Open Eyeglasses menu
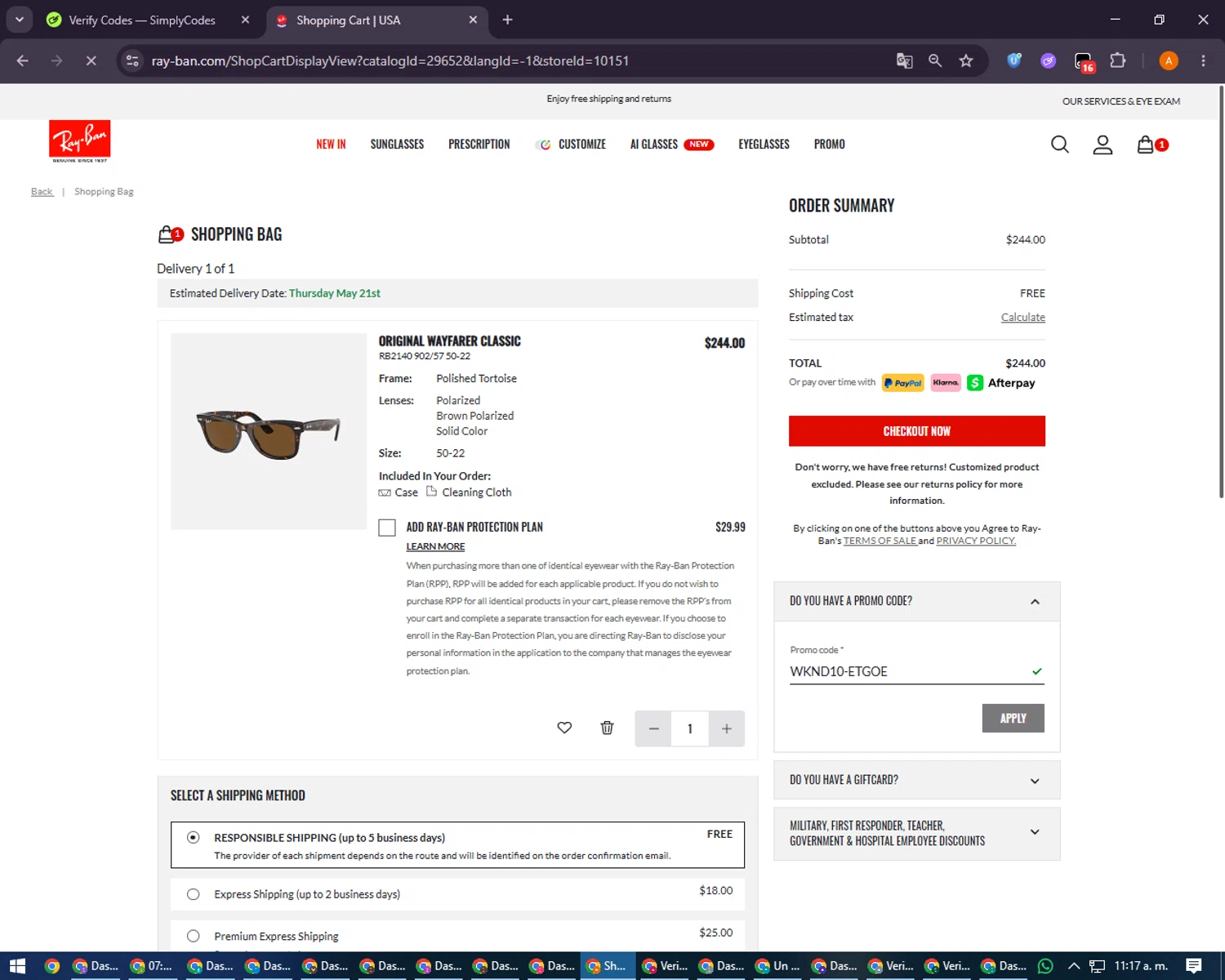The height and width of the screenshot is (980, 1225). pos(764,144)
